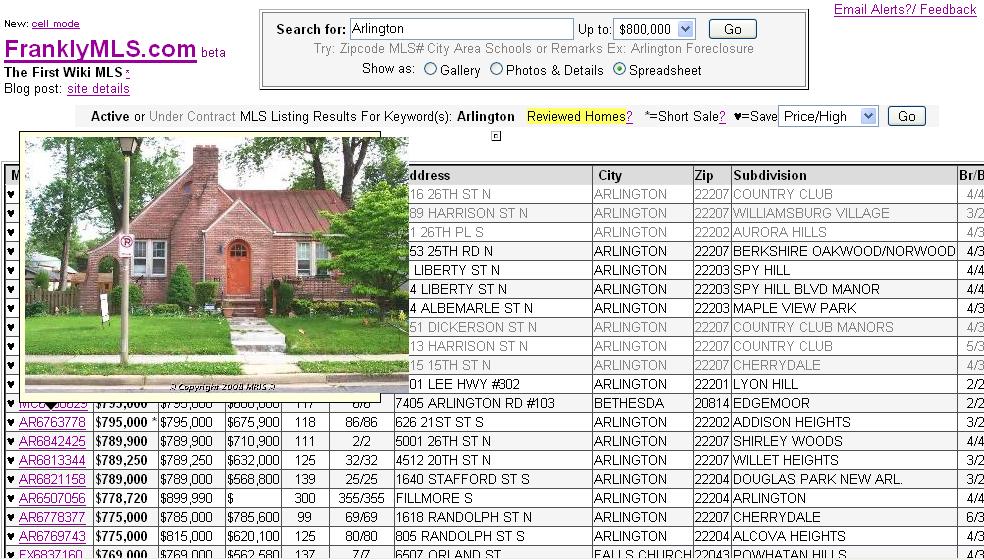Select the Gallery view option

coord(430,69)
